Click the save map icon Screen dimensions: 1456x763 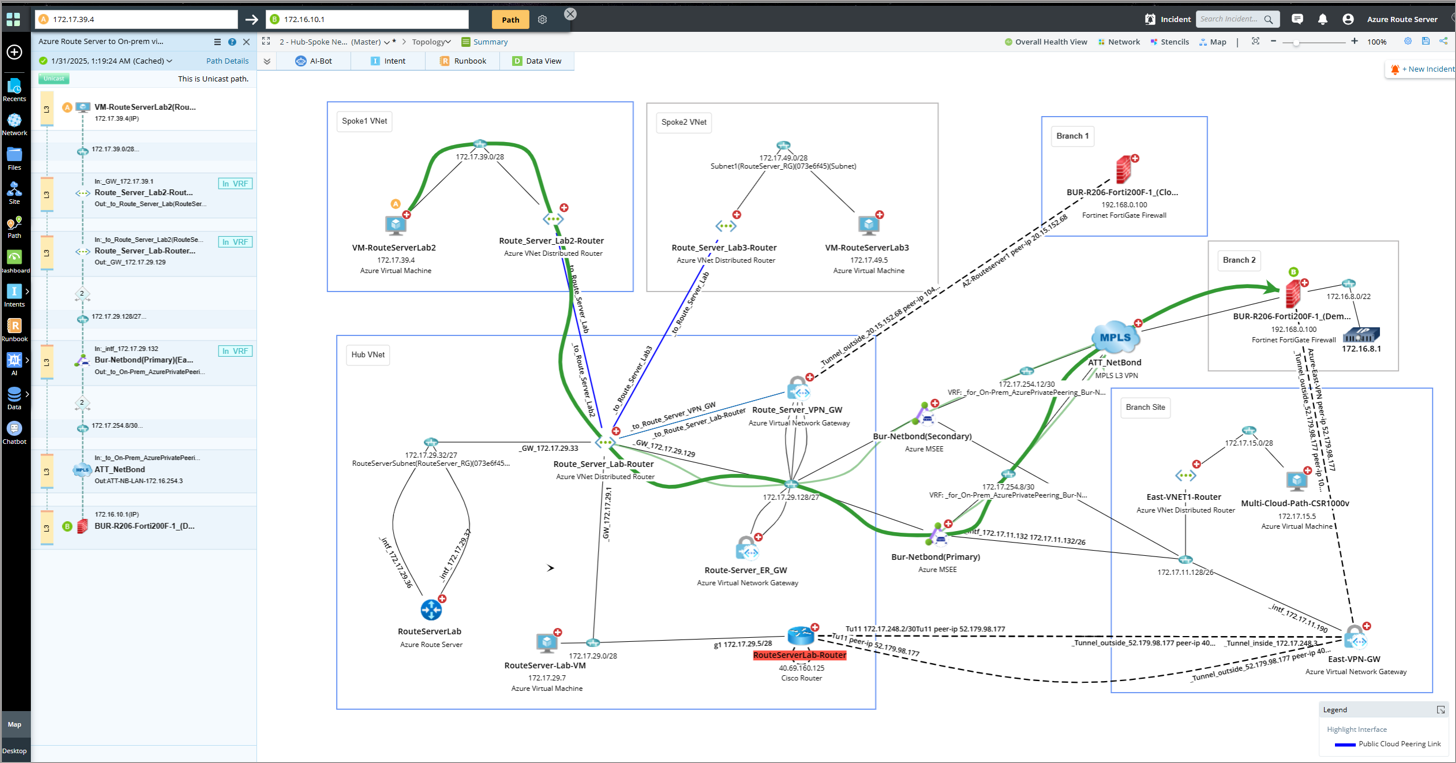(1426, 42)
